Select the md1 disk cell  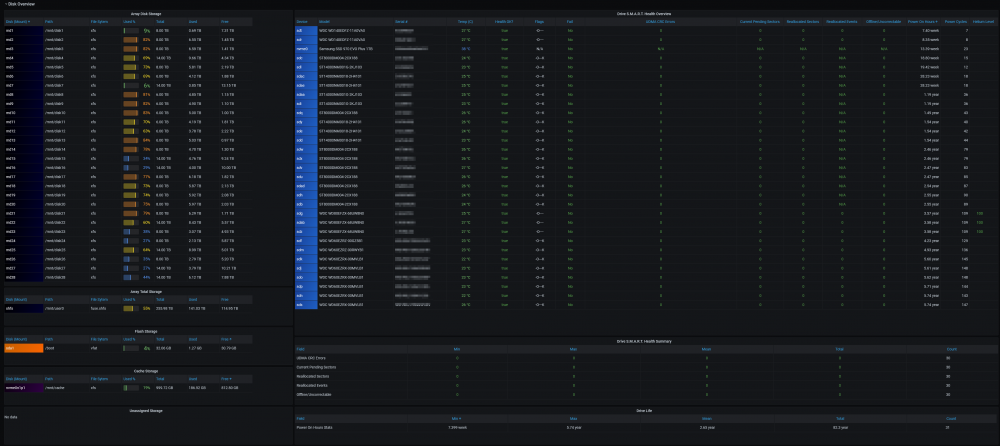(x=24, y=30)
